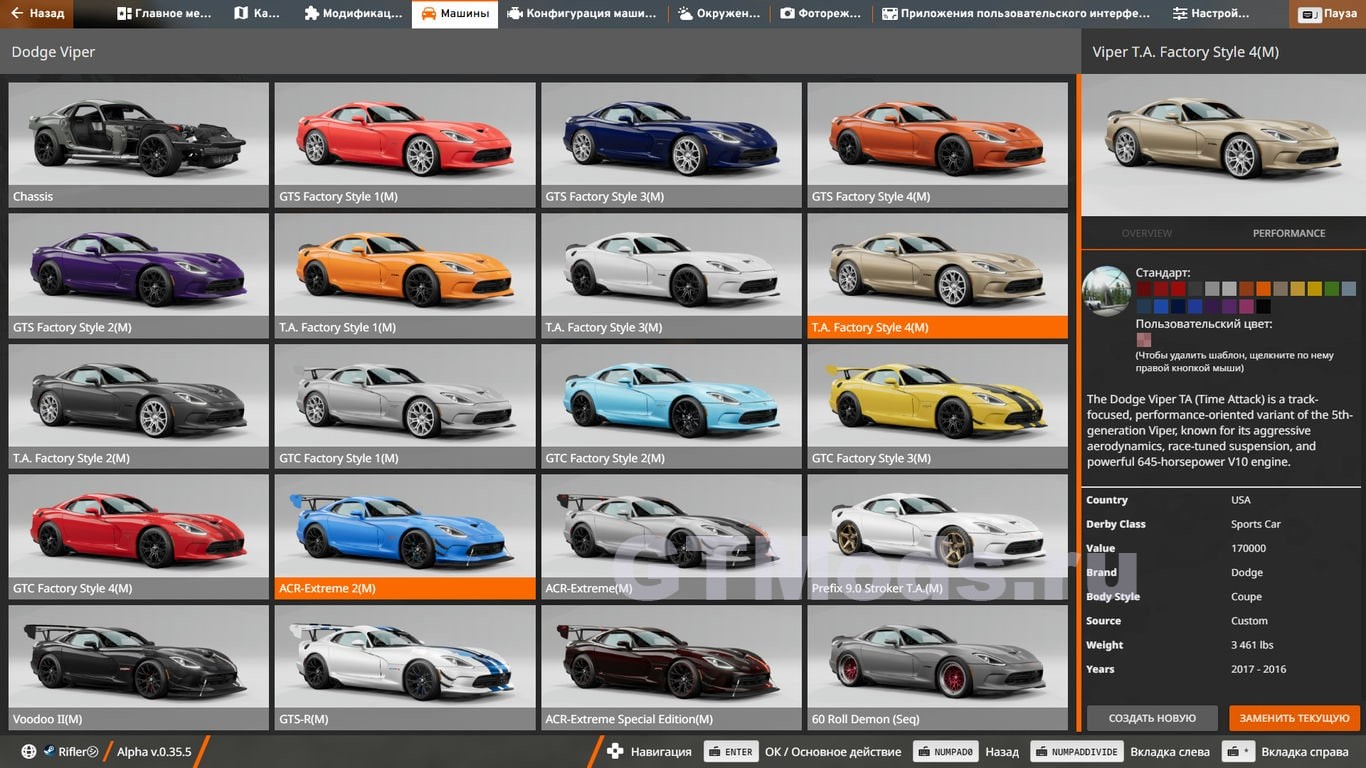This screenshot has width=1366, height=768.
Task: Select GTC Factory Style 2(M) car
Action: click(671, 406)
